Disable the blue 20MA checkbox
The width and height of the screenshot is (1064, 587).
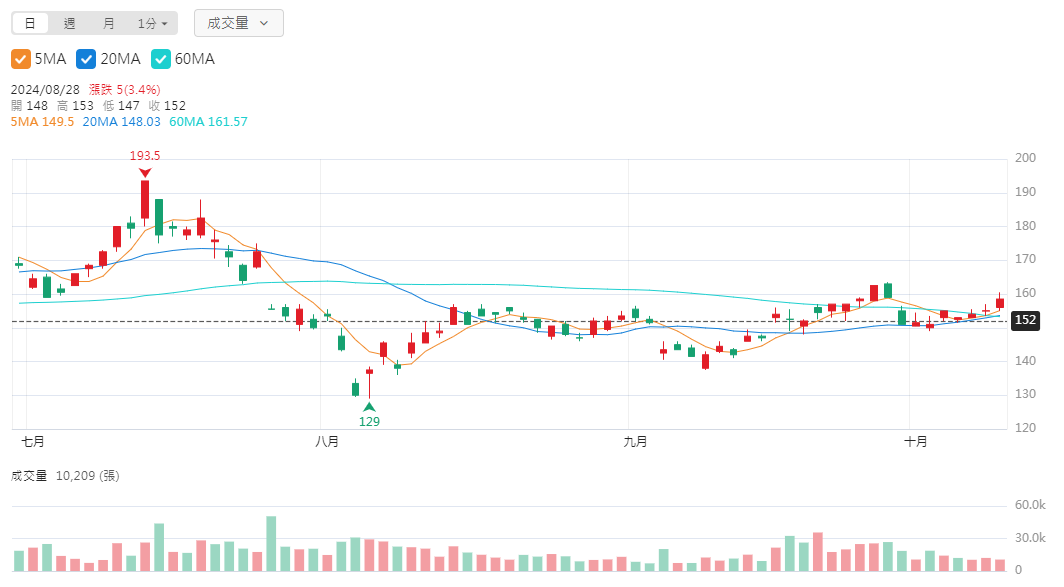click(x=86, y=59)
